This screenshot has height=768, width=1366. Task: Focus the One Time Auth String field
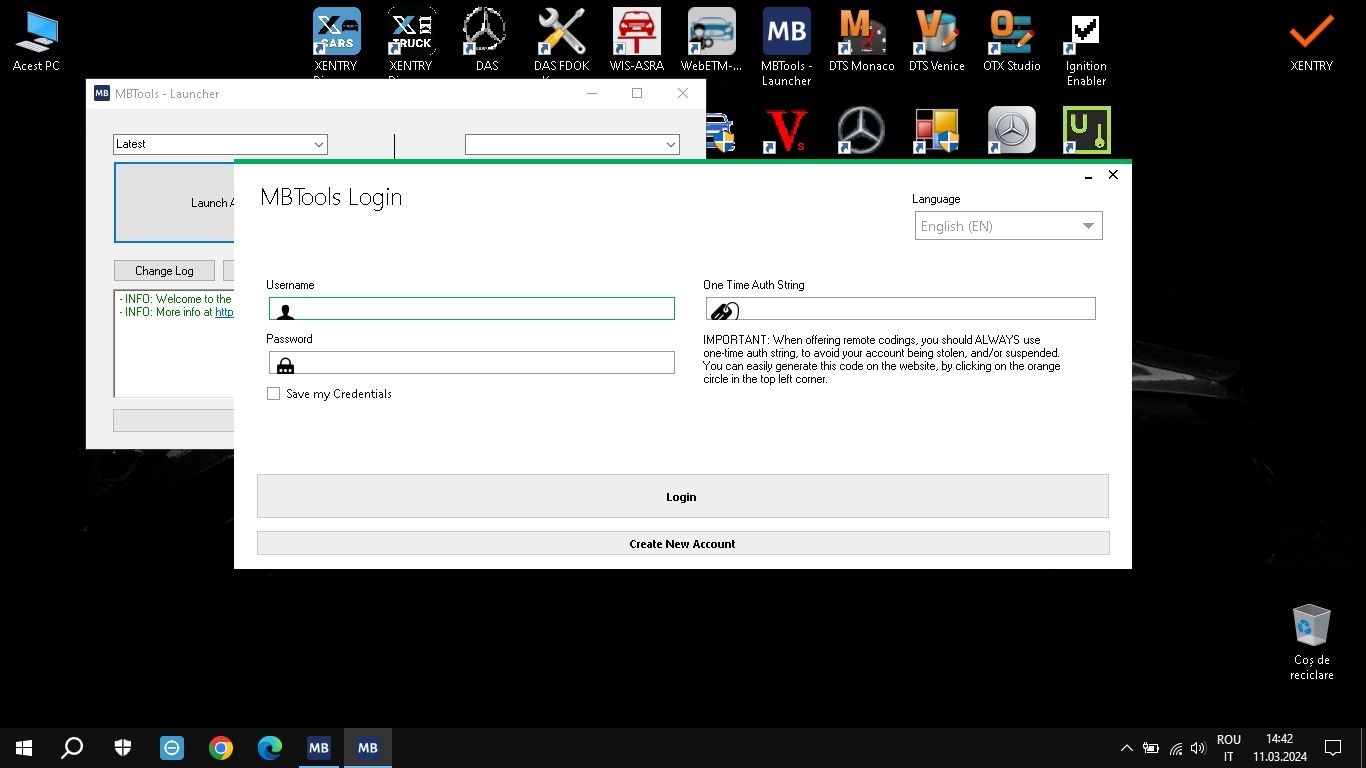[900, 308]
